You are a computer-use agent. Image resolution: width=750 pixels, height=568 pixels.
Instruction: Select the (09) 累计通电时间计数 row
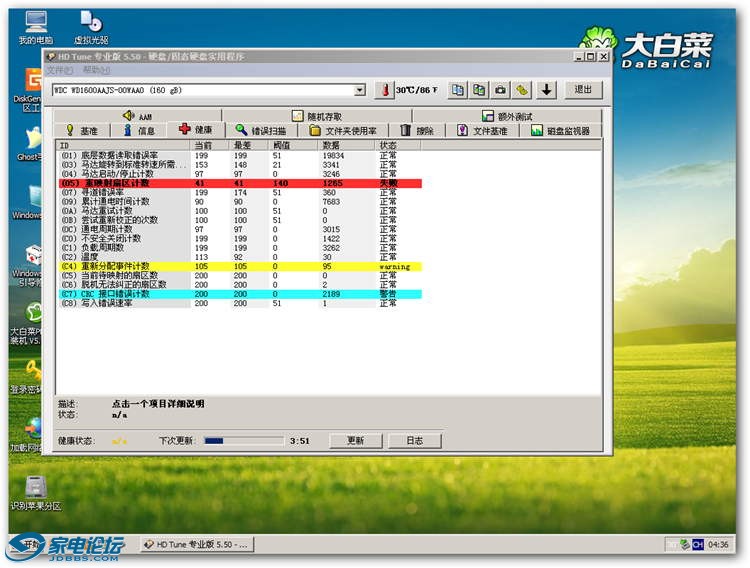click(240, 201)
